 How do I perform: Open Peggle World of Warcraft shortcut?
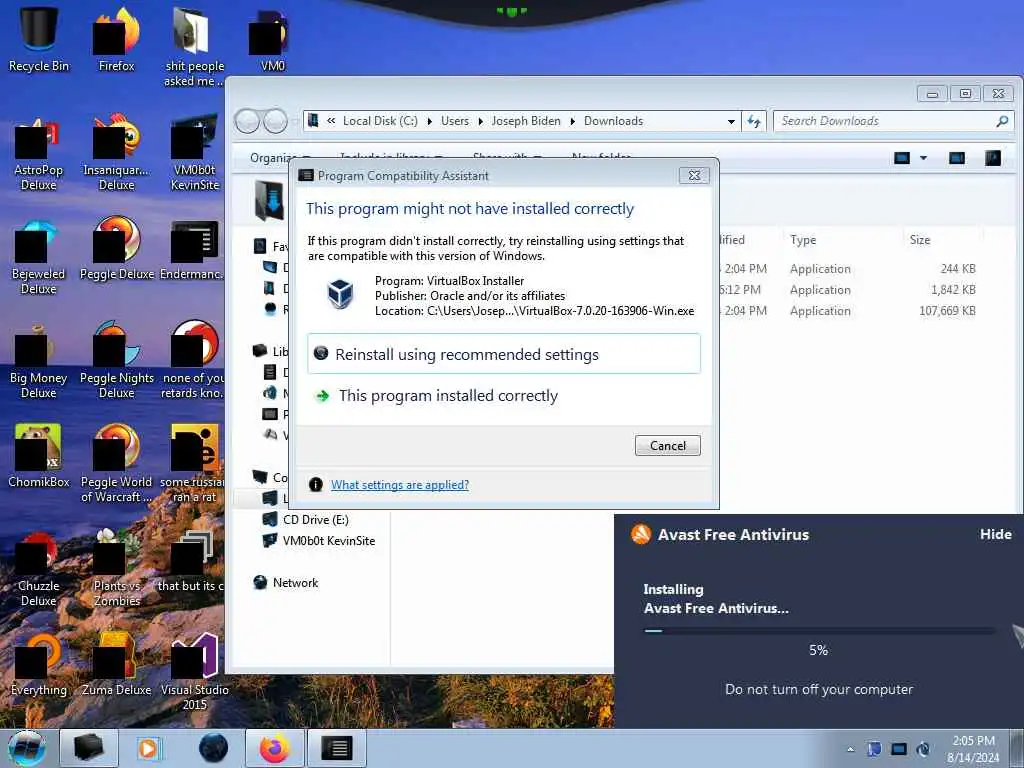116,465
